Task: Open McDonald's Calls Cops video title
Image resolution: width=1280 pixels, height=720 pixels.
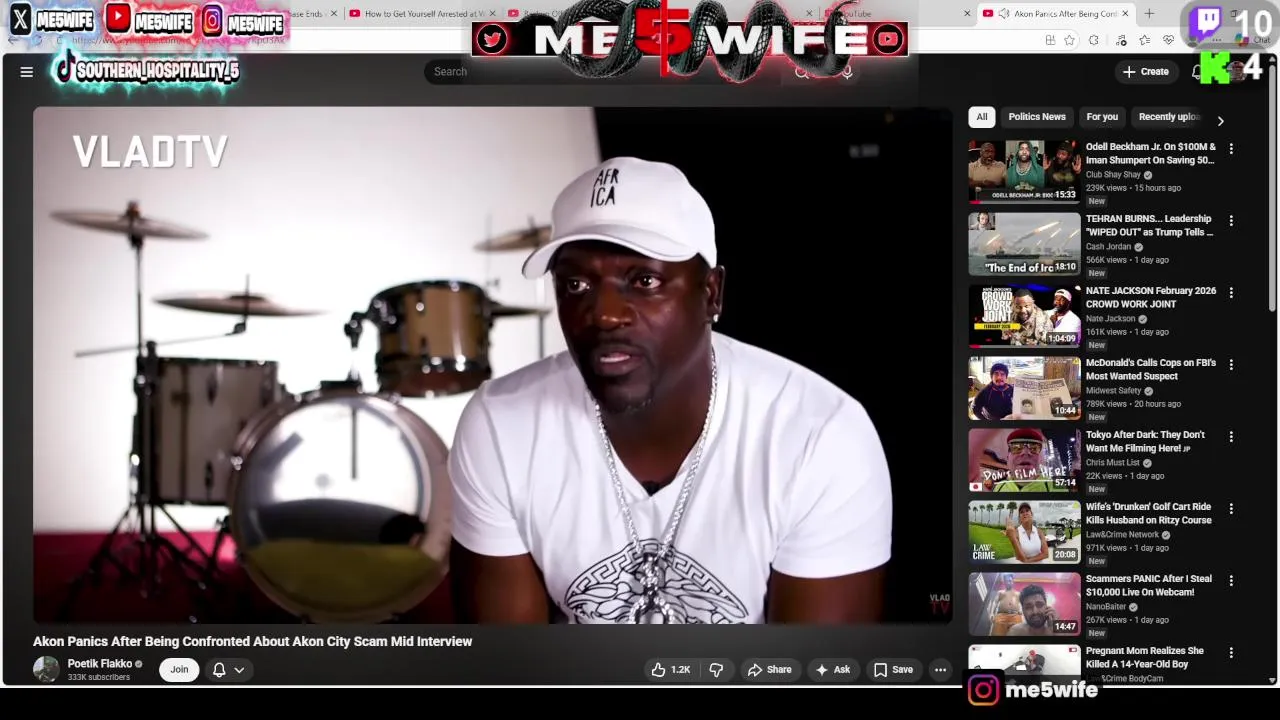Action: [x=1151, y=369]
